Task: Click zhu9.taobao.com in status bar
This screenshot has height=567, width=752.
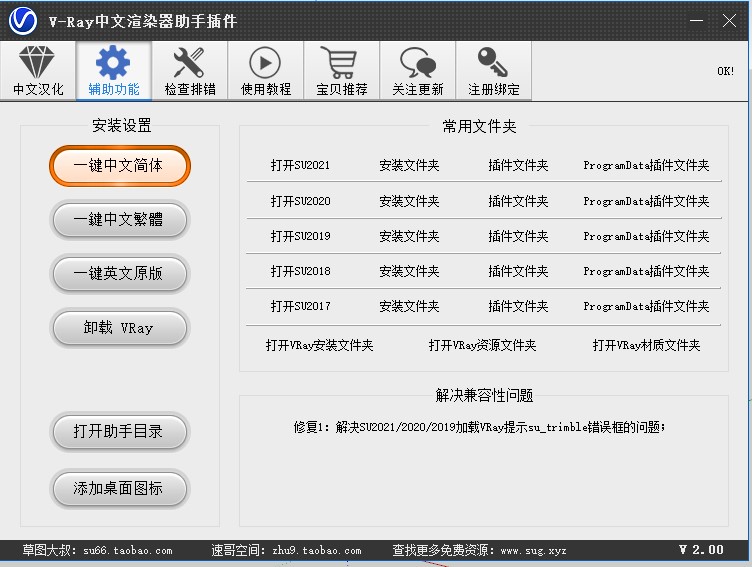Action: [x=317, y=551]
